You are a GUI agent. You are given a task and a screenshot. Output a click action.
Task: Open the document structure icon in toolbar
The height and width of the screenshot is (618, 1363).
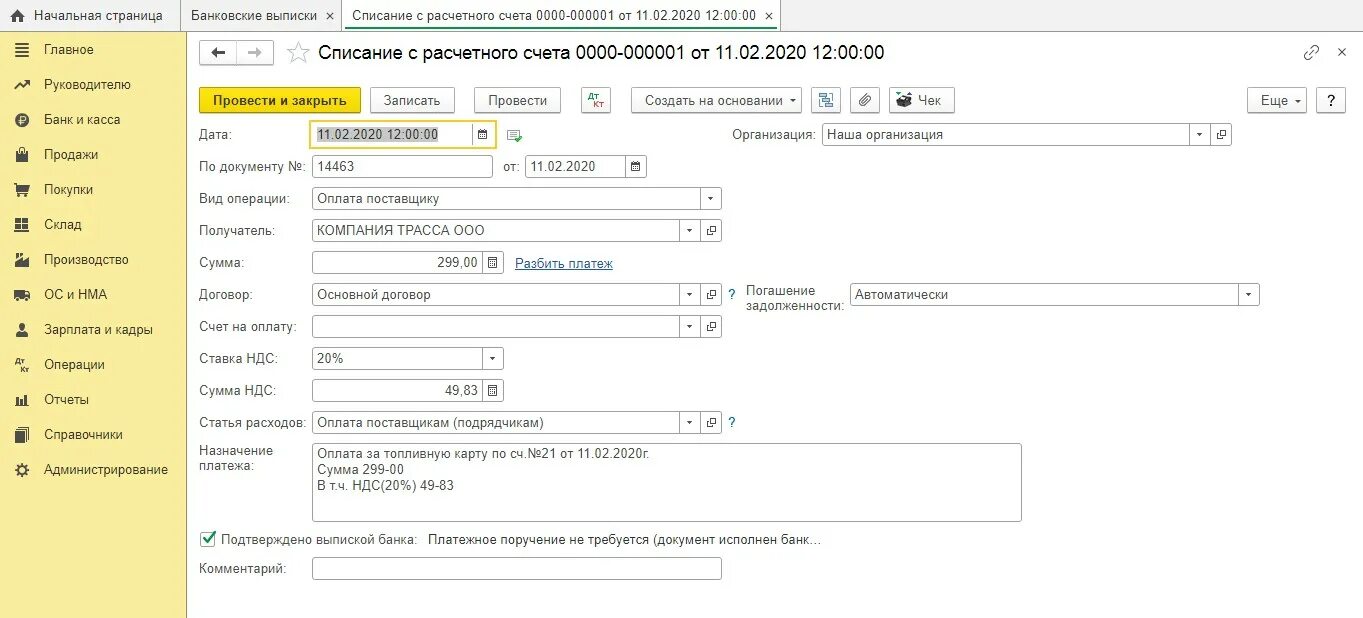[x=826, y=100]
